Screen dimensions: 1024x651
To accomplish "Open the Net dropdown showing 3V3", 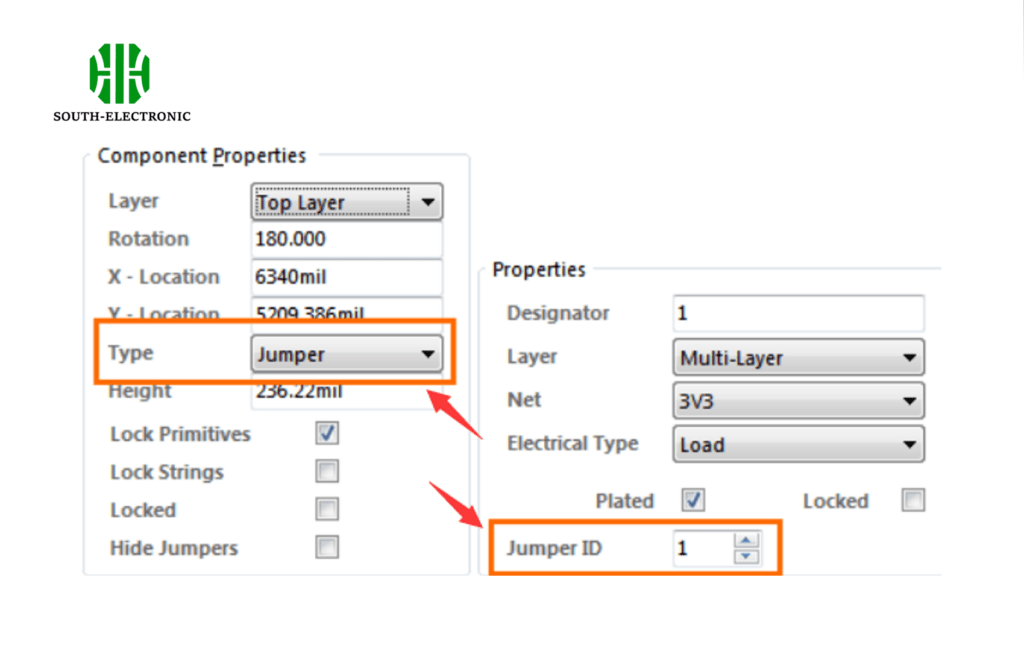I will pos(798,401).
